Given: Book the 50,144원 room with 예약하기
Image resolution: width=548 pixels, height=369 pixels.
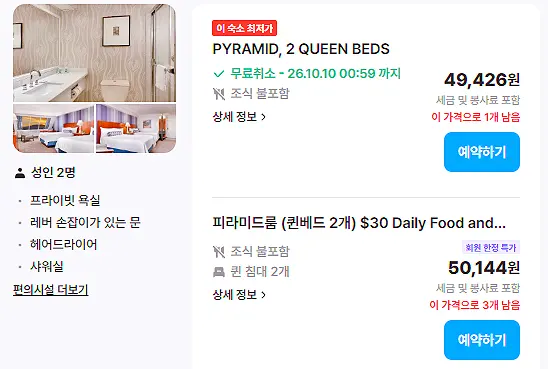Looking at the screenshot, I should click(482, 340).
